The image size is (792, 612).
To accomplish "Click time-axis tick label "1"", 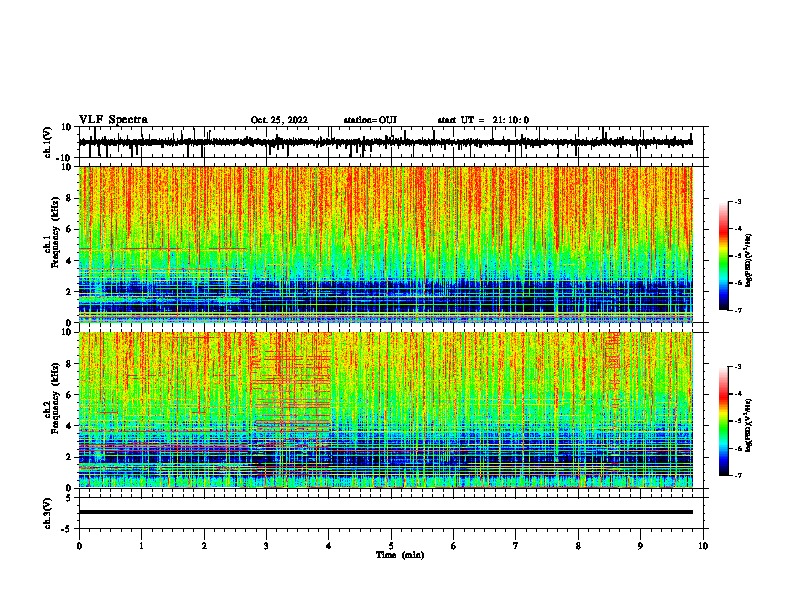I will [141, 546].
